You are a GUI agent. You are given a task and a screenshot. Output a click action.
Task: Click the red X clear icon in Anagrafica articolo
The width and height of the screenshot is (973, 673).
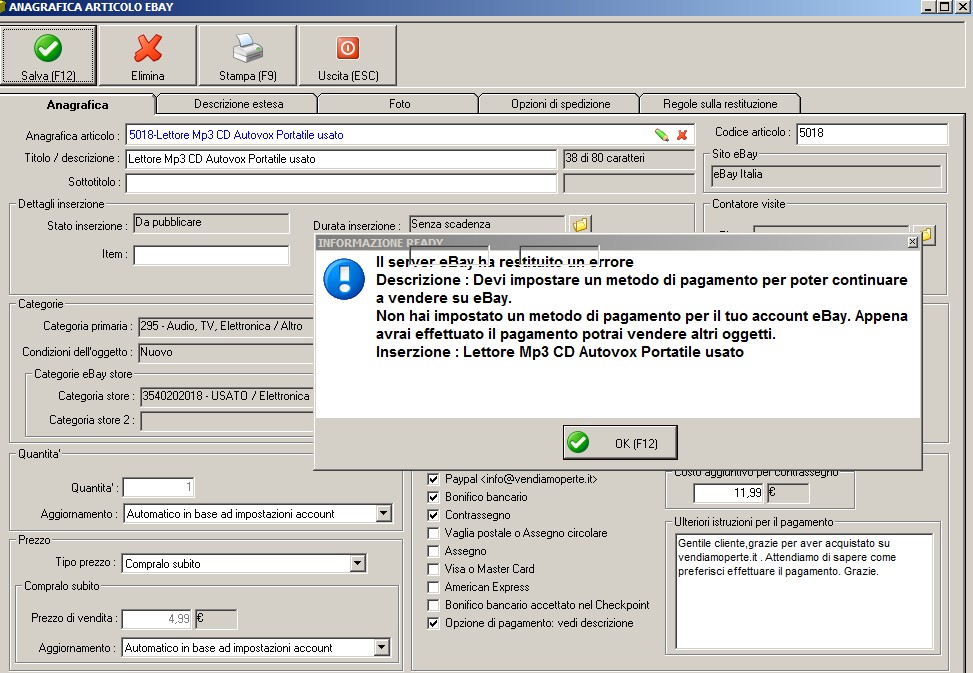coord(682,135)
